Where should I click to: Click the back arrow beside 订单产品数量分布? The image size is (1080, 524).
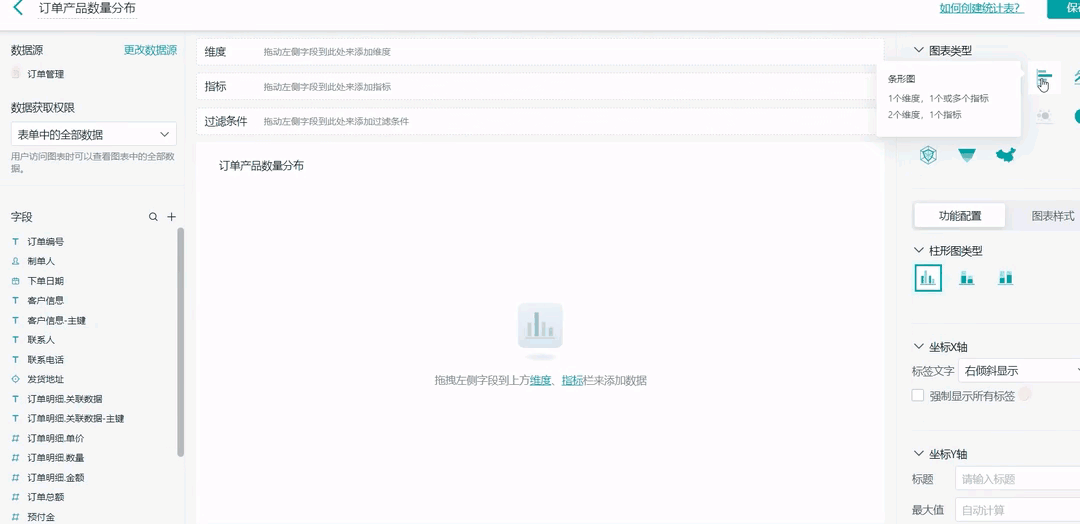(x=17, y=8)
